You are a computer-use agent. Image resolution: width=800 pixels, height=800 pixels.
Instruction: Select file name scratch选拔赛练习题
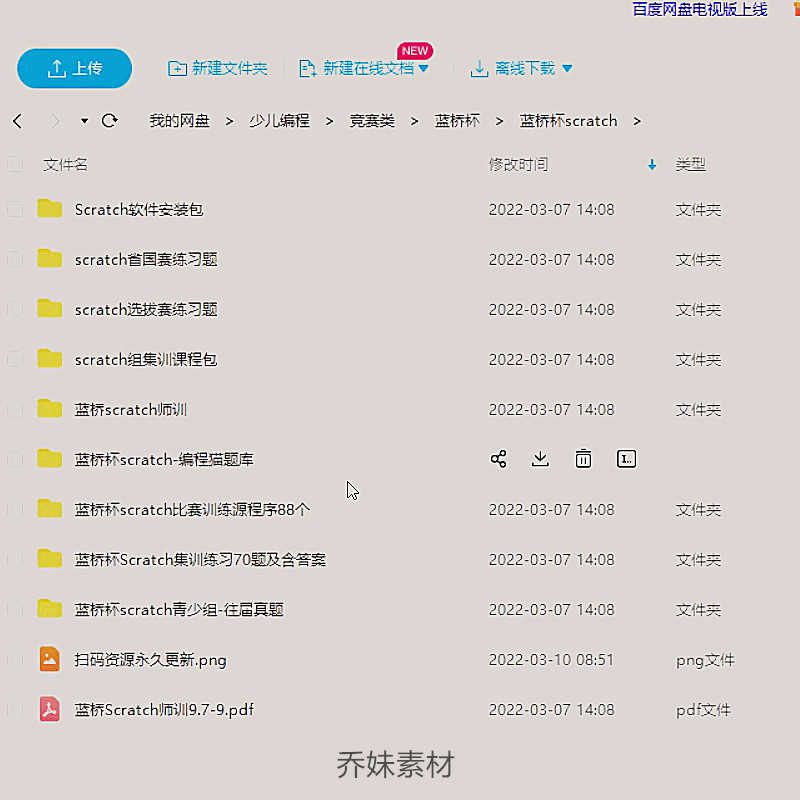(146, 310)
